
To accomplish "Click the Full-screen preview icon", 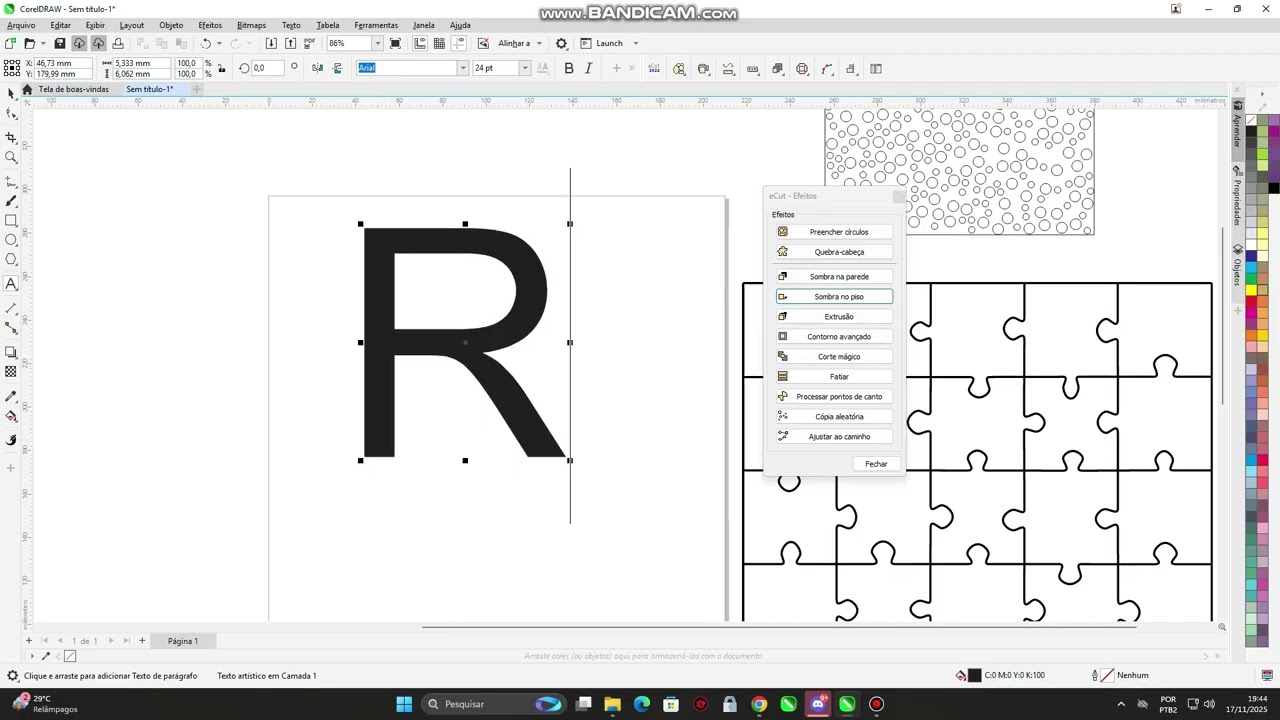I will (x=395, y=43).
